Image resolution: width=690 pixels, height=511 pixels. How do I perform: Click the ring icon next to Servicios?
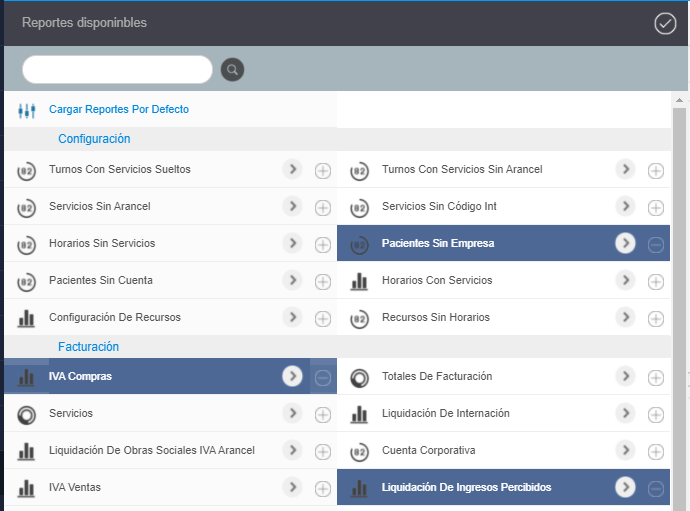27,414
